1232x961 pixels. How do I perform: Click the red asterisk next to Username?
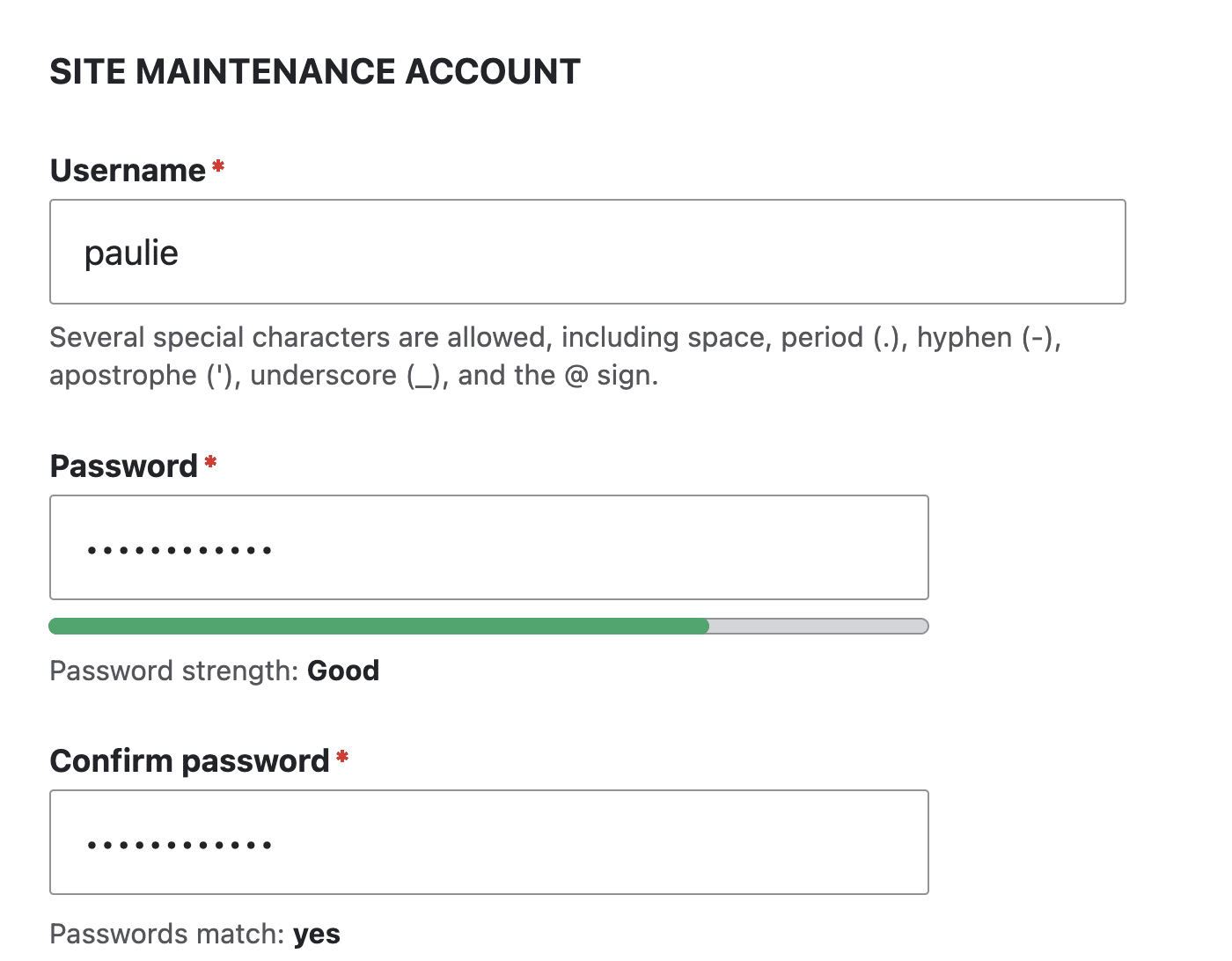[x=217, y=165]
